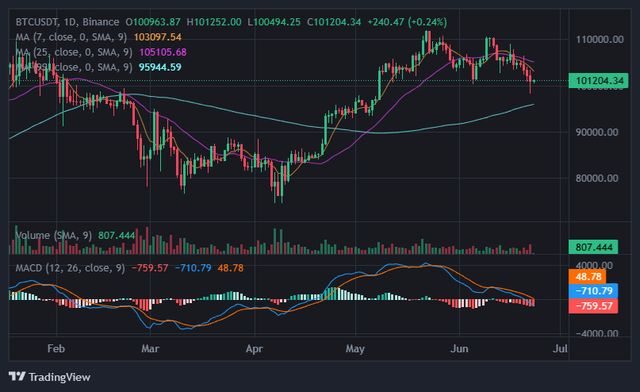The width and height of the screenshot is (640, 392).
Task: Click the current price label 101204.34 on price axis
Action: point(598,80)
